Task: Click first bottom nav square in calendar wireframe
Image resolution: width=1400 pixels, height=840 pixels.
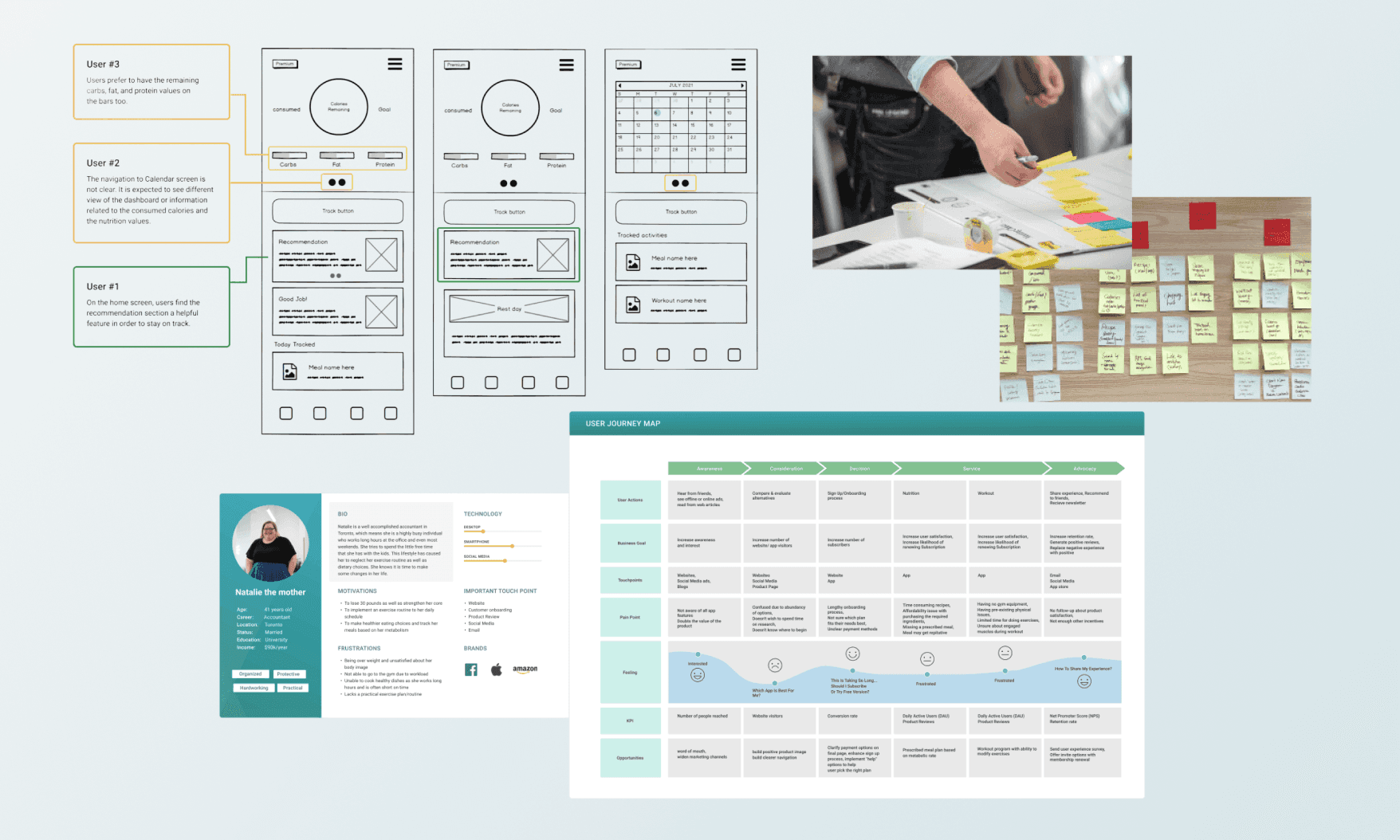Action: tap(629, 355)
